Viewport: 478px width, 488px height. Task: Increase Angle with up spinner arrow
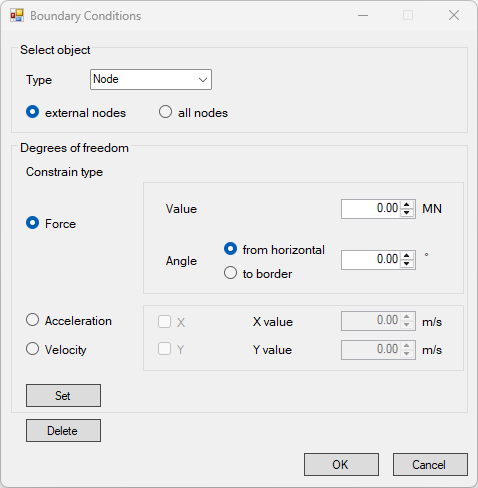click(x=407, y=256)
